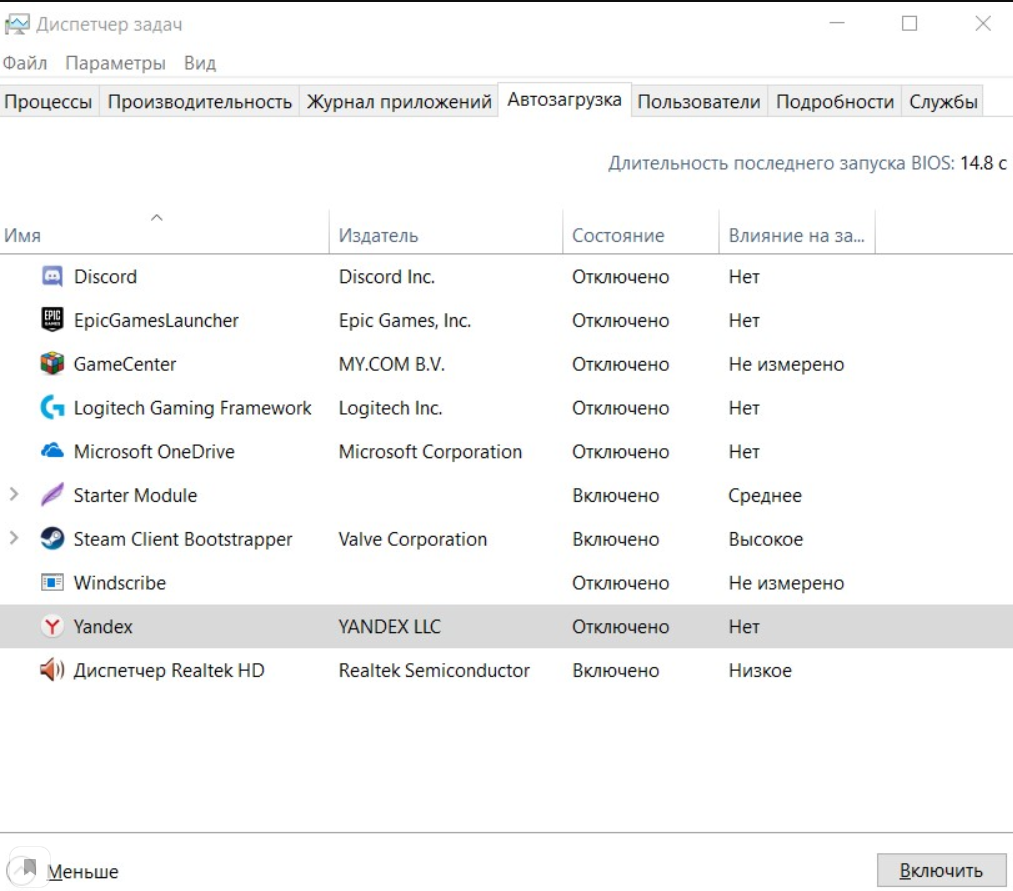Open the Вид menu
This screenshot has height=891, width=1013.
coord(200,63)
